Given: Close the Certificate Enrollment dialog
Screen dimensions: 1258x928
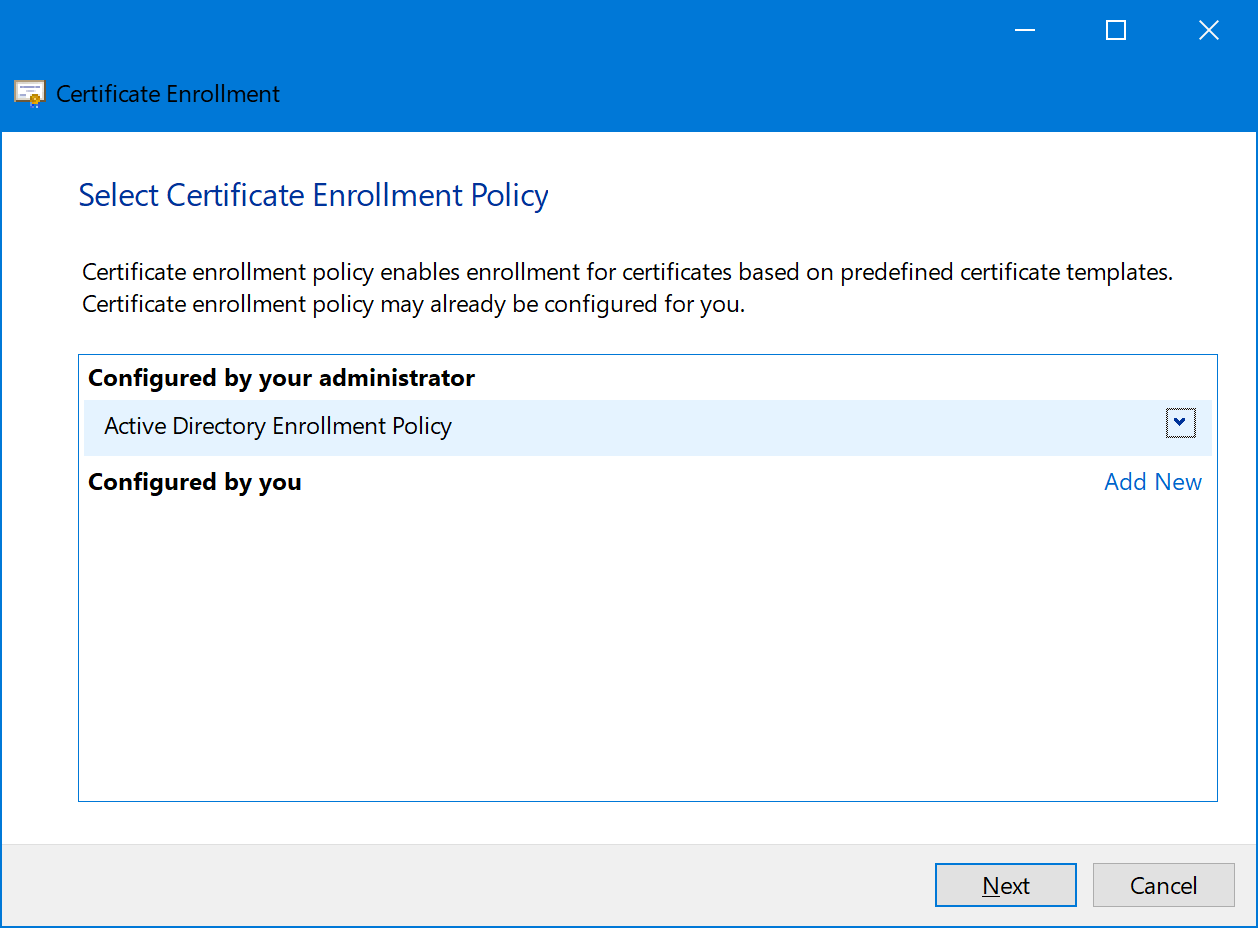Looking at the screenshot, I should 1208,30.
